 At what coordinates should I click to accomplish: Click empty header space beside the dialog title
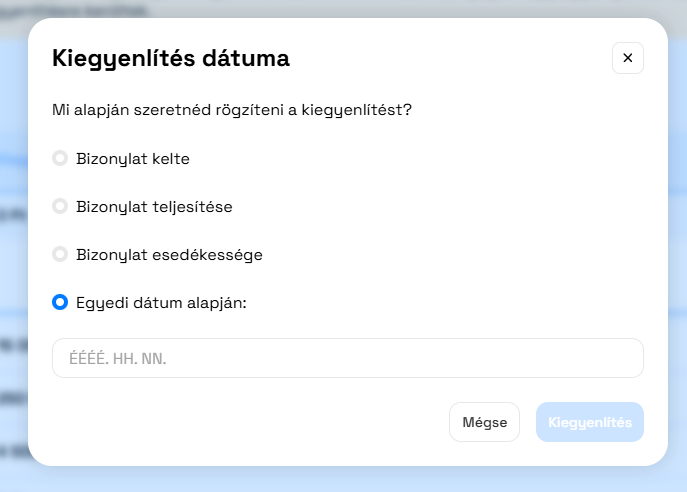click(450, 58)
